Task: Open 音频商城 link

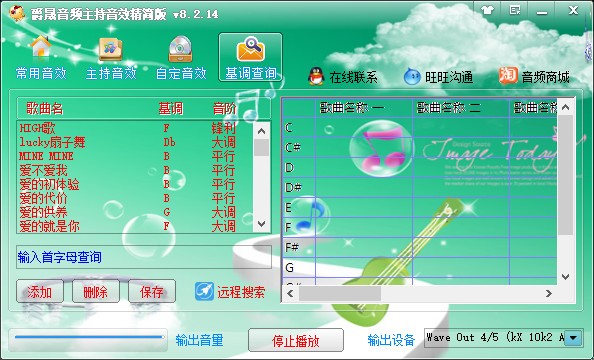Action: [x=545, y=77]
